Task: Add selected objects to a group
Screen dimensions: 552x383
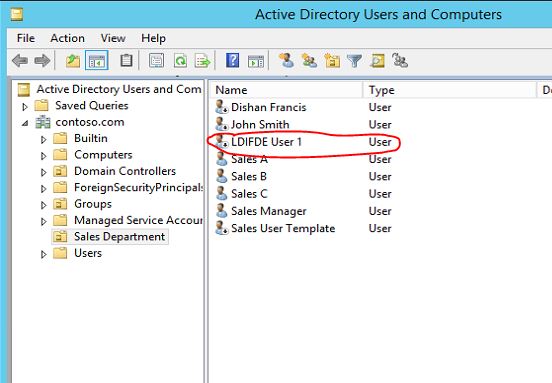Action: pyautogui.click(x=400, y=61)
